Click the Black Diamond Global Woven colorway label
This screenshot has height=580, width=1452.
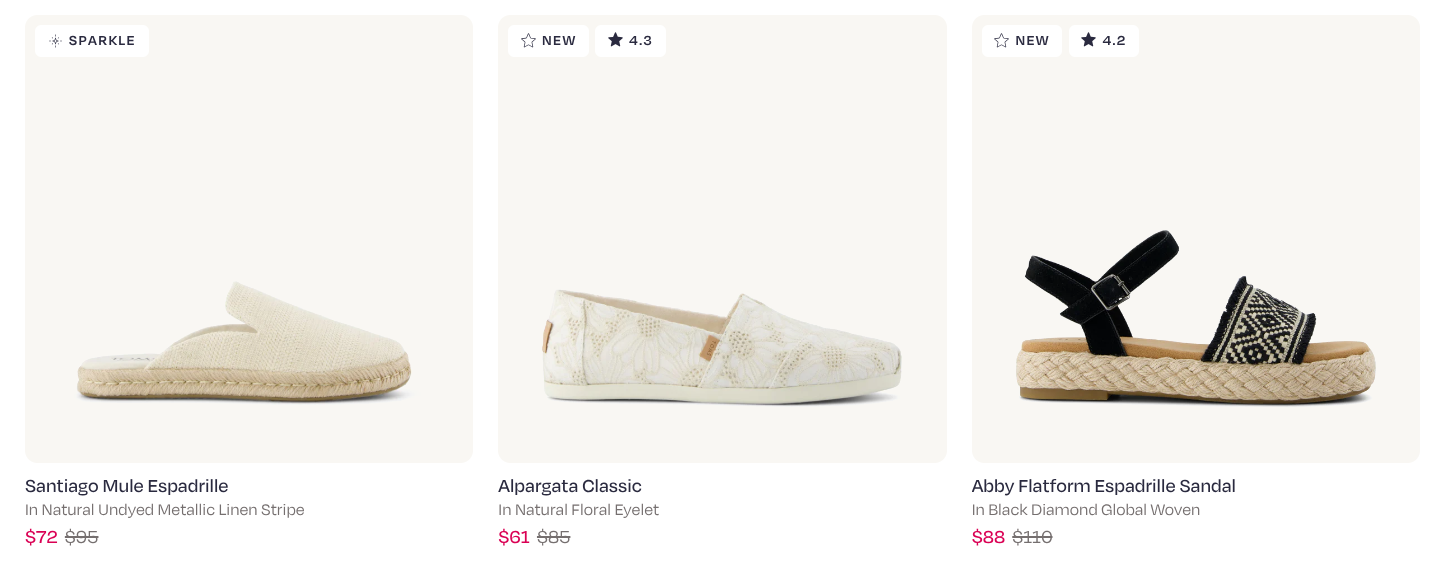1086,510
